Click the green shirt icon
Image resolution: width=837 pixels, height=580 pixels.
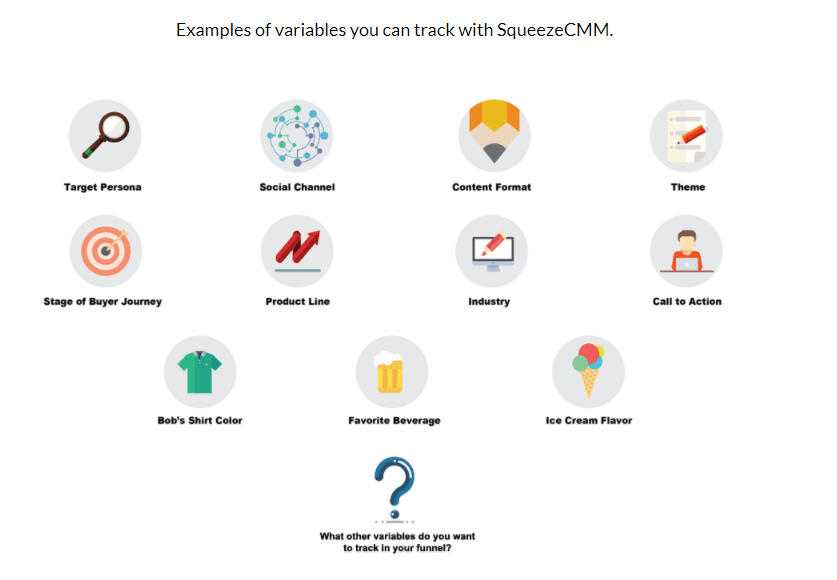(x=200, y=371)
